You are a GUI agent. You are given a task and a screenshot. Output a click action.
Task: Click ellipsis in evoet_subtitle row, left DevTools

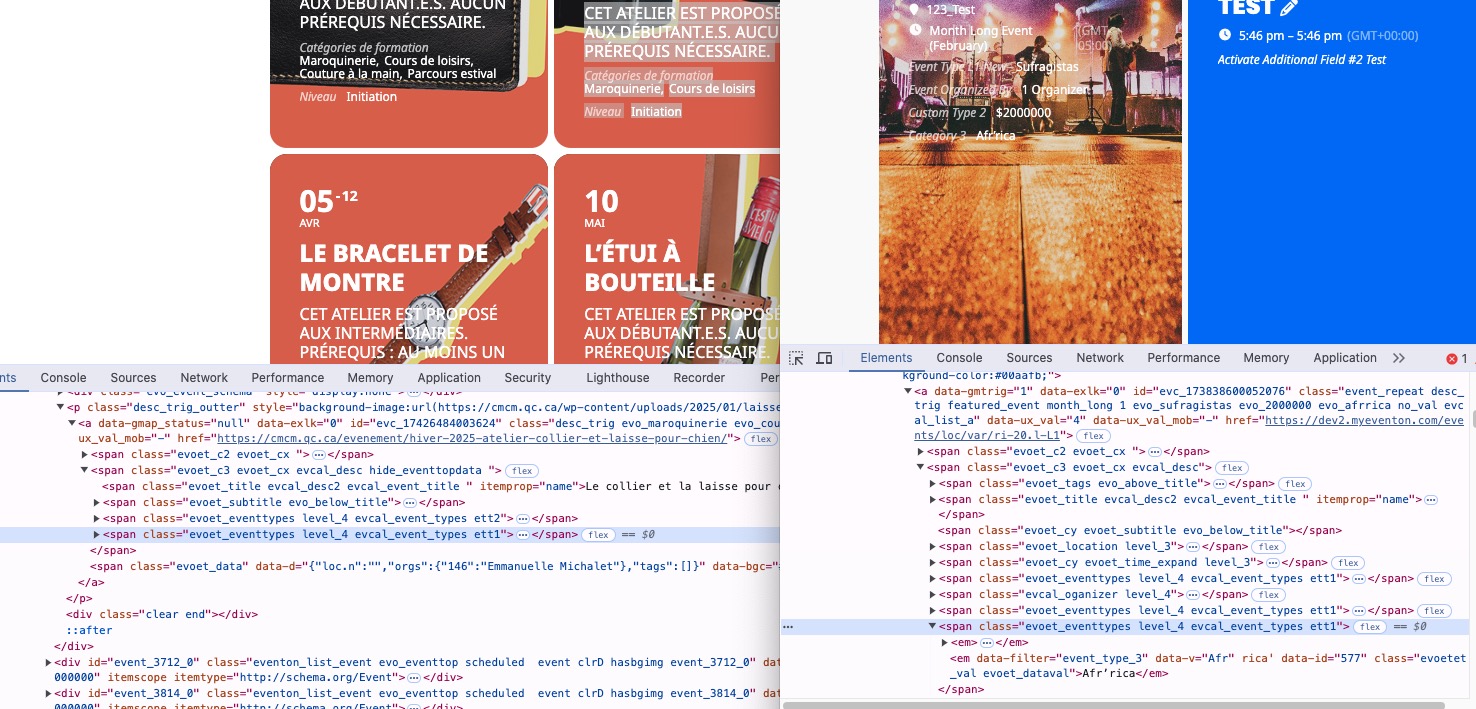pyautogui.click(x=410, y=502)
